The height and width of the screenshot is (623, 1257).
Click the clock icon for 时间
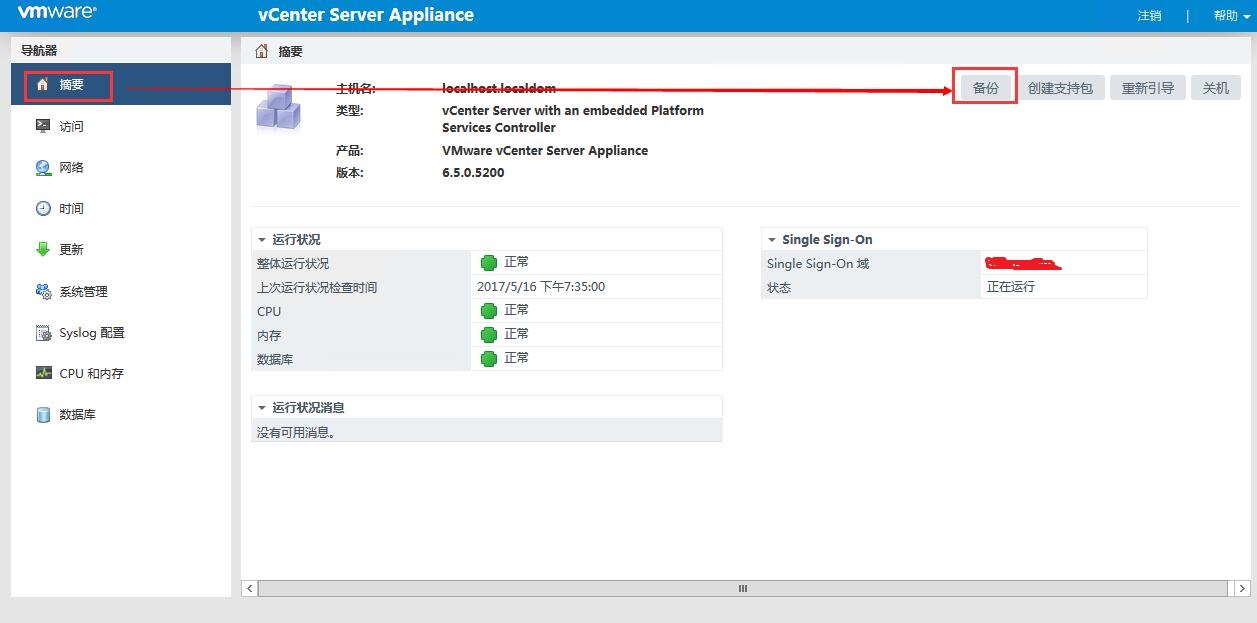(43, 209)
